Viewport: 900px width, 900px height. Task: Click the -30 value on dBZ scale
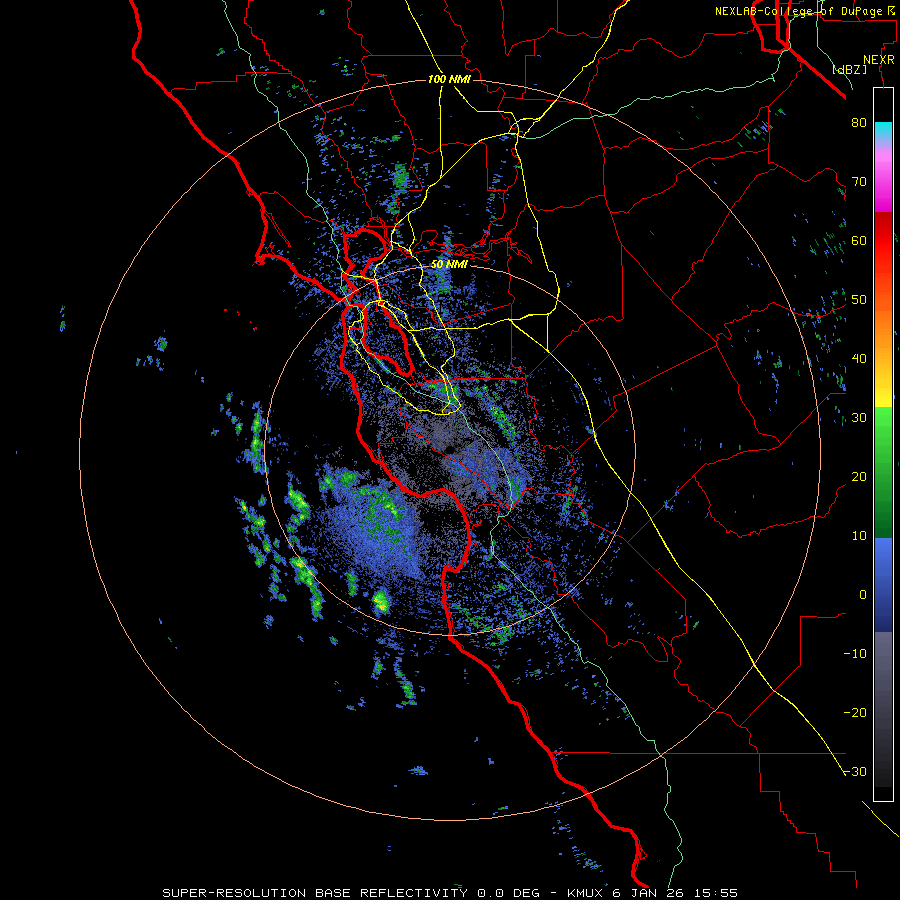click(x=855, y=772)
